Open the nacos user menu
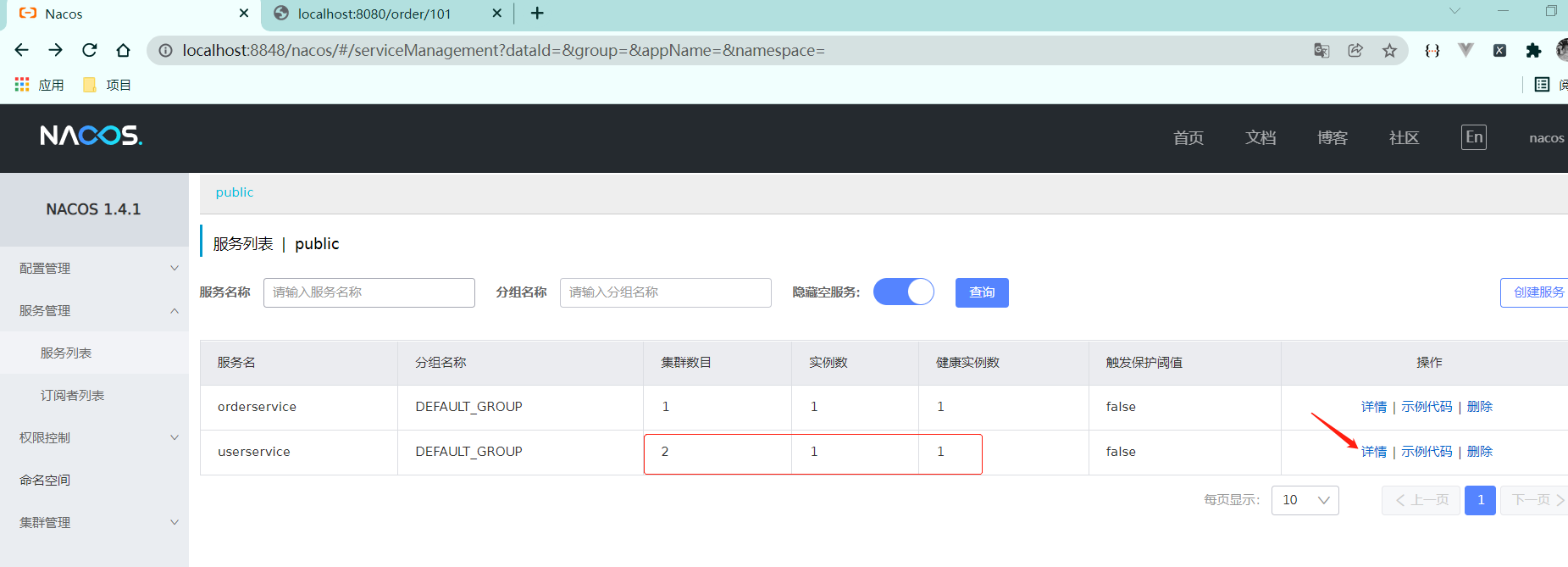1568x567 pixels. pyautogui.click(x=1547, y=137)
